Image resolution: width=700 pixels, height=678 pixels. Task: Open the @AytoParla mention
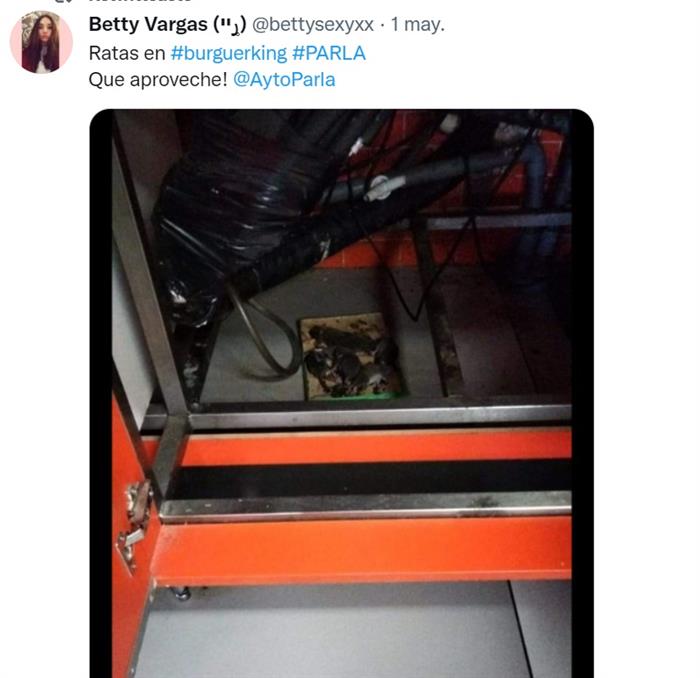pyautogui.click(x=284, y=80)
